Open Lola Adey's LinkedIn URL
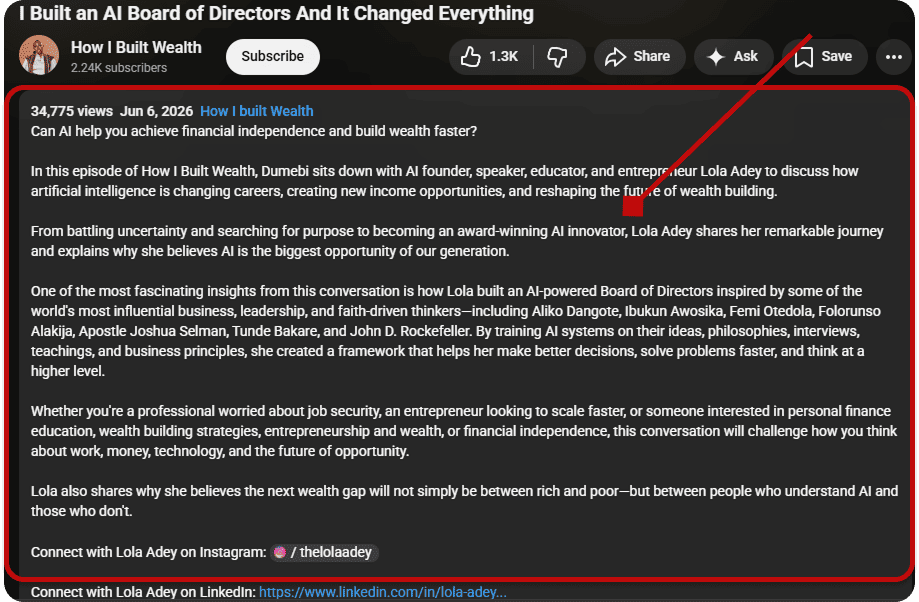Viewport: 919px width, 602px height. 383,592
